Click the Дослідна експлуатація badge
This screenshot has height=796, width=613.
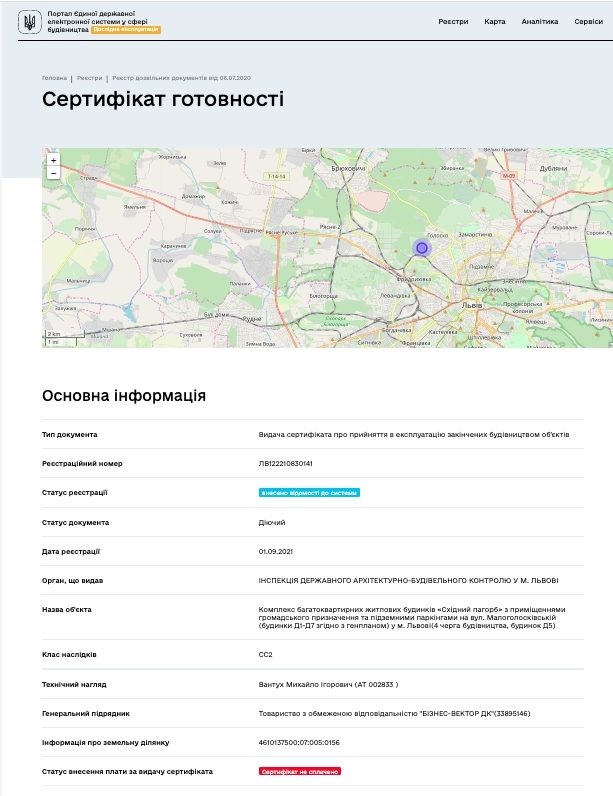(x=126, y=29)
